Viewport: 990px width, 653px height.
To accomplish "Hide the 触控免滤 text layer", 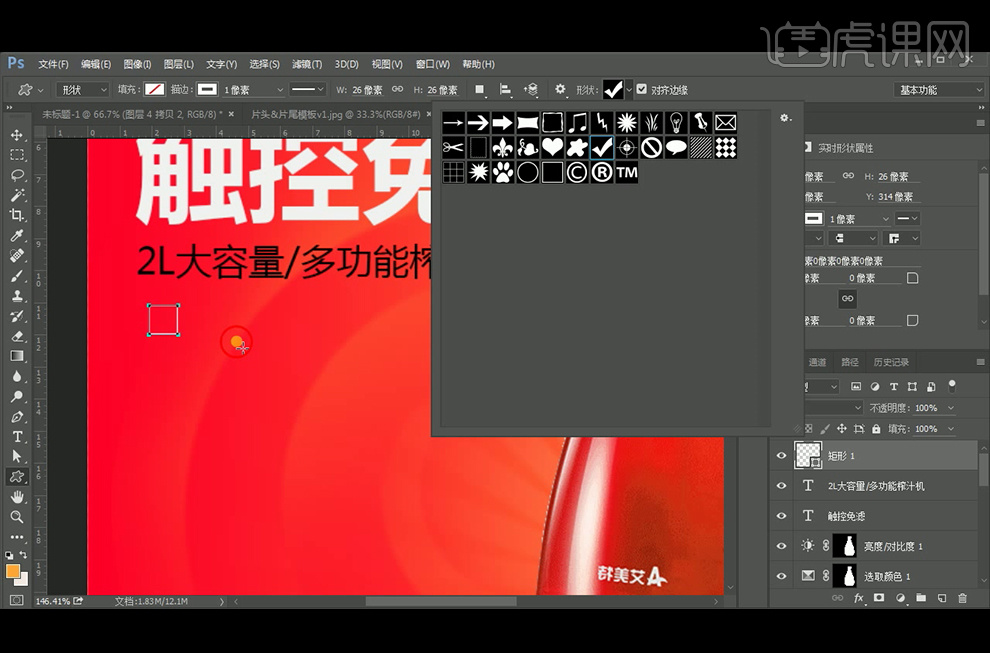I will point(781,516).
